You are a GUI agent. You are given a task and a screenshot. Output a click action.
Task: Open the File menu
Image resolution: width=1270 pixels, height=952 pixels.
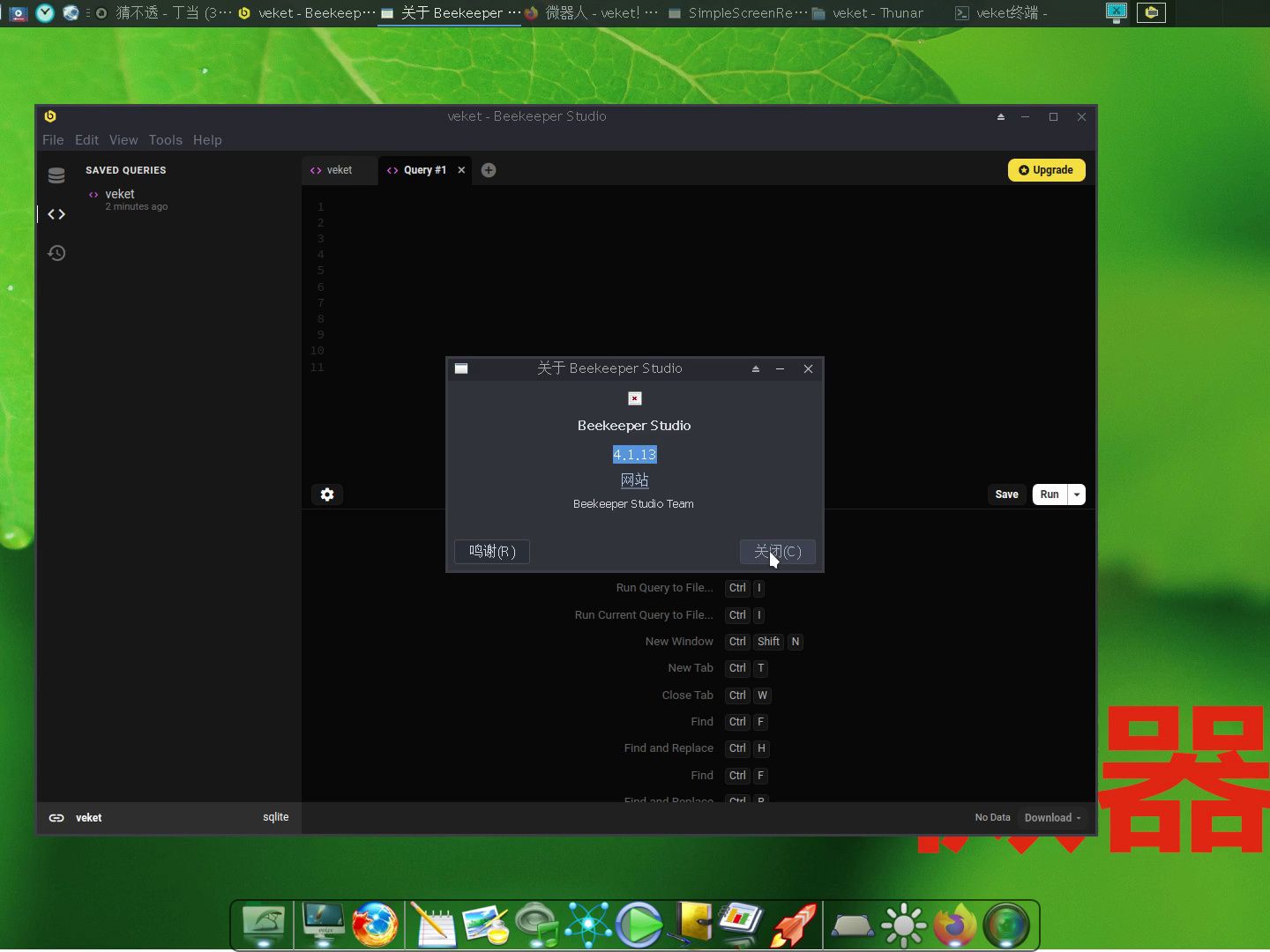coord(53,140)
